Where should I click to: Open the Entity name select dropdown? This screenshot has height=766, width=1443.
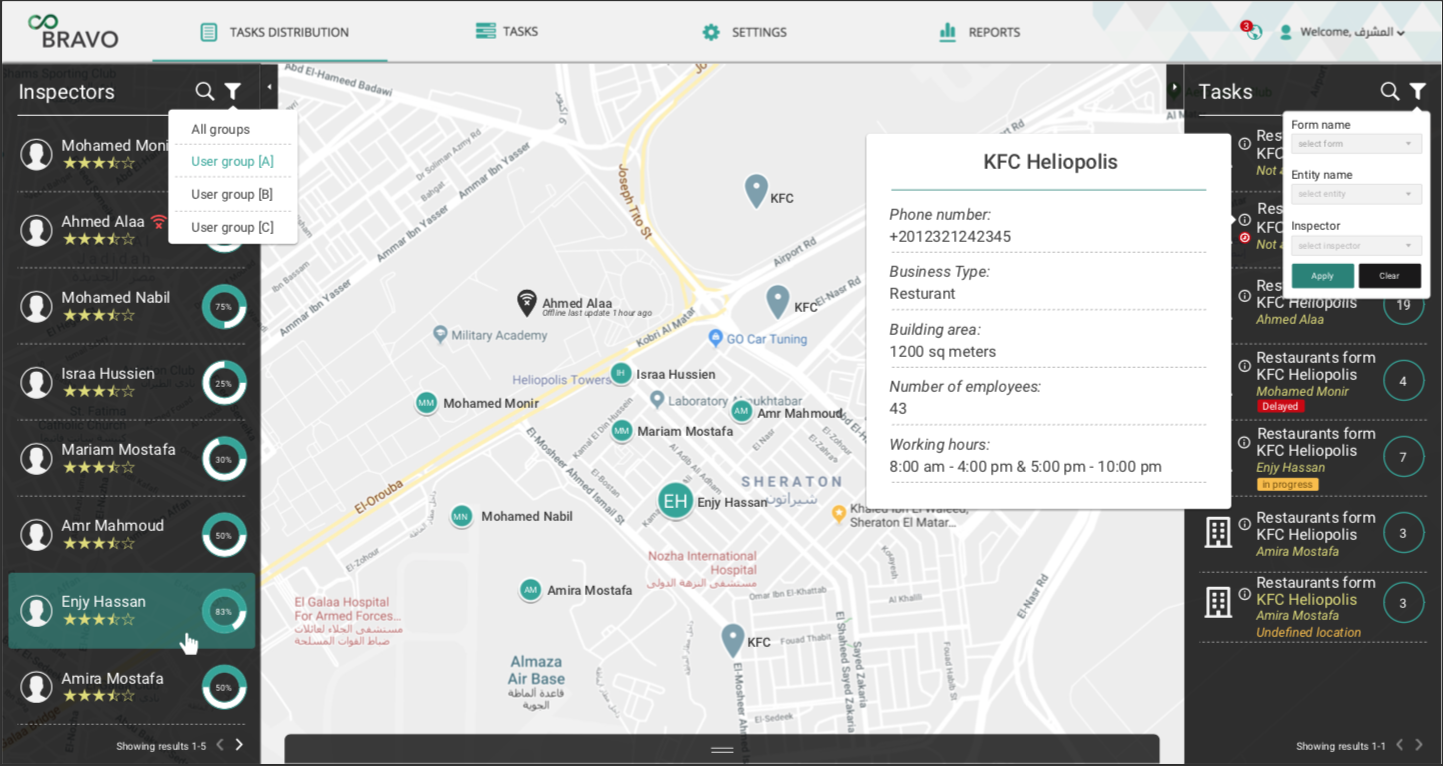point(1356,194)
